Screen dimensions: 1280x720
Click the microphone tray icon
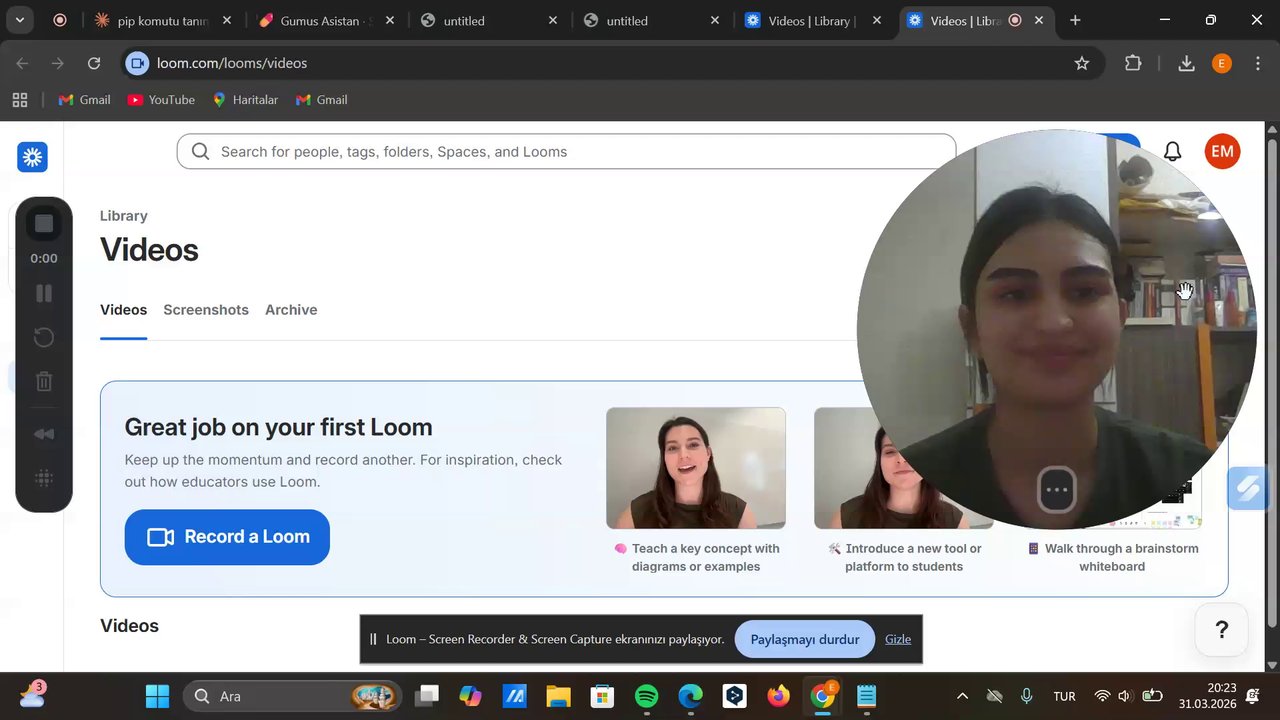[1026, 696]
